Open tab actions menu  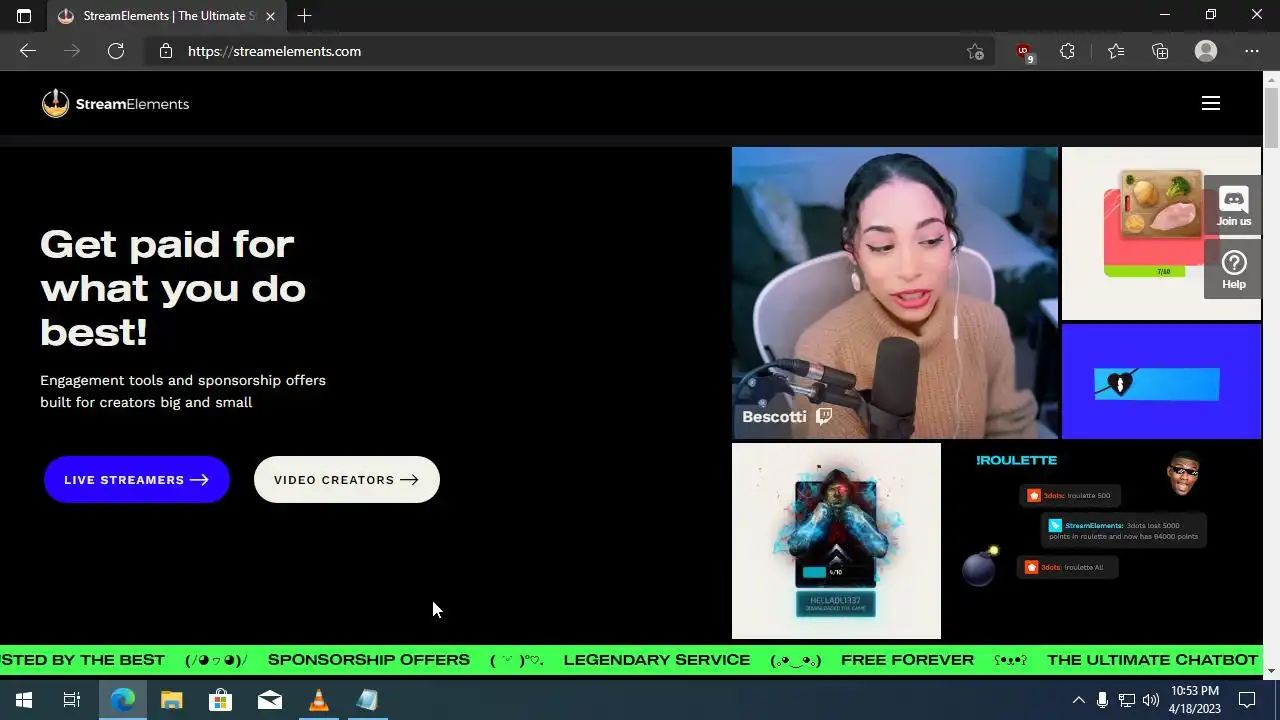click(24, 16)
